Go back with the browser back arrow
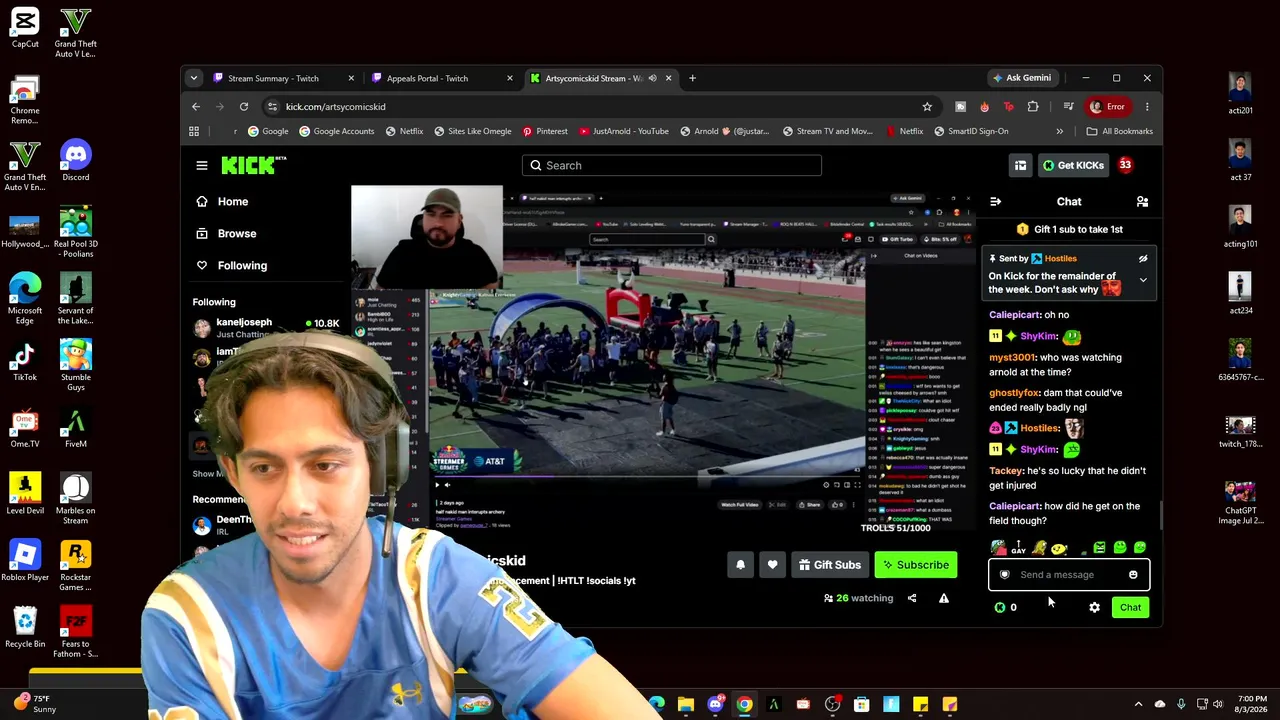Screen dimensions: 1280x720 (196, 107)
